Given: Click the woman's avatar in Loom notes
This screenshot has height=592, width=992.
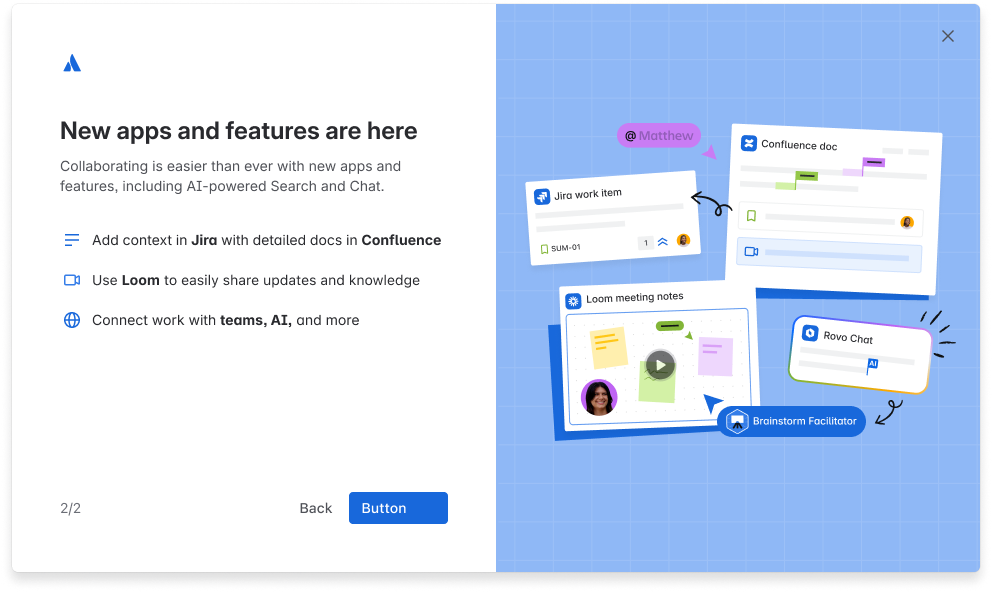Looking at the screenshot, I should (598, 397).
